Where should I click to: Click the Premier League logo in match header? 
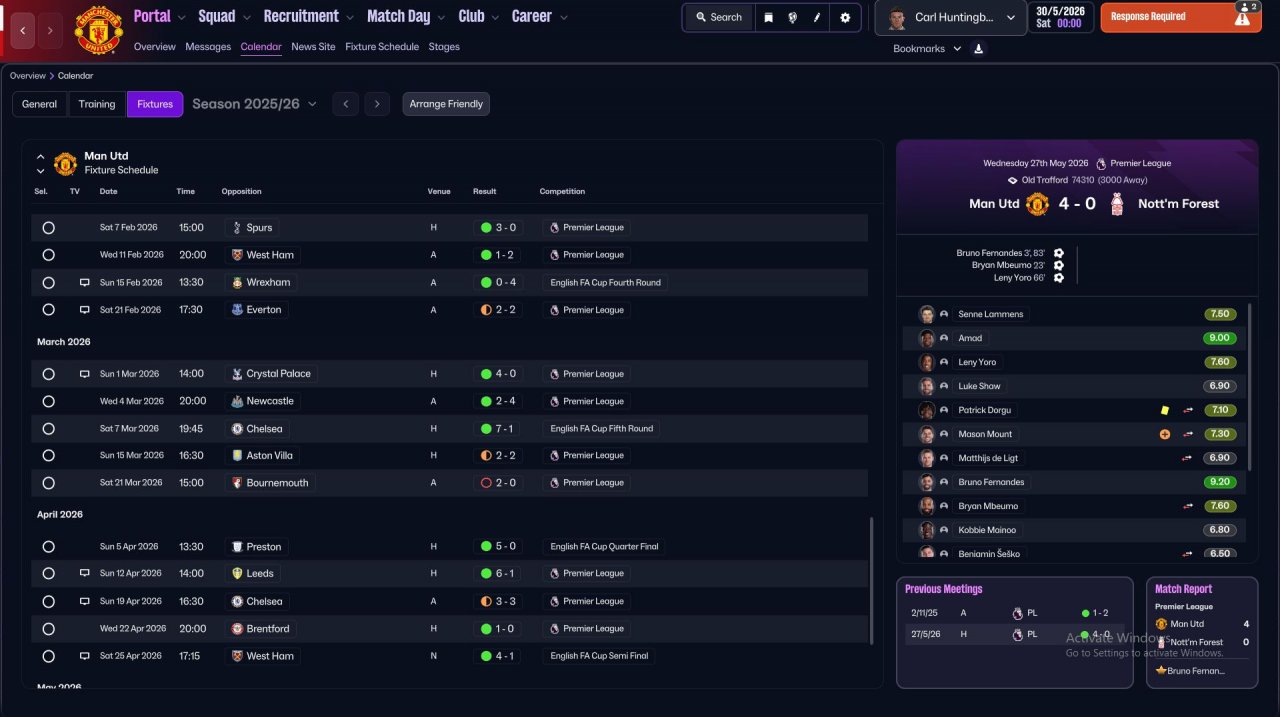pyautogui.click(x=1101, y=163)
